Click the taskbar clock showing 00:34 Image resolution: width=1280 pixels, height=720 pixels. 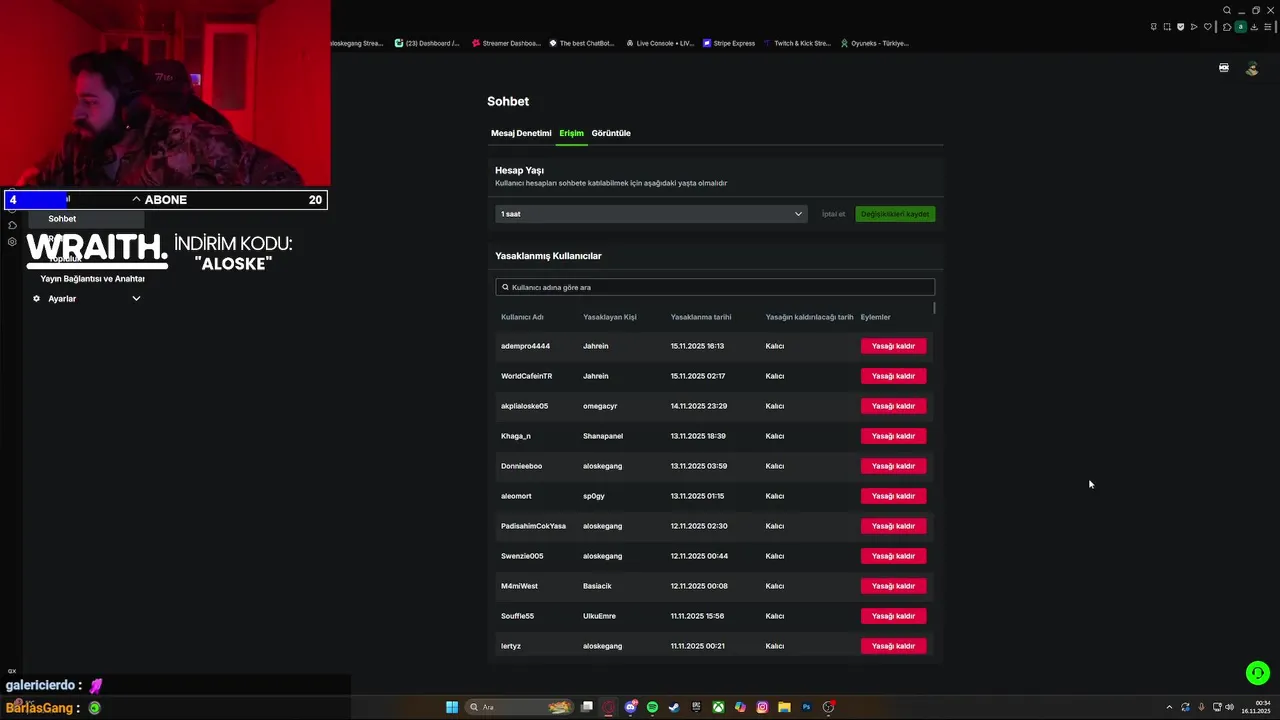[x=1256, y=707]
